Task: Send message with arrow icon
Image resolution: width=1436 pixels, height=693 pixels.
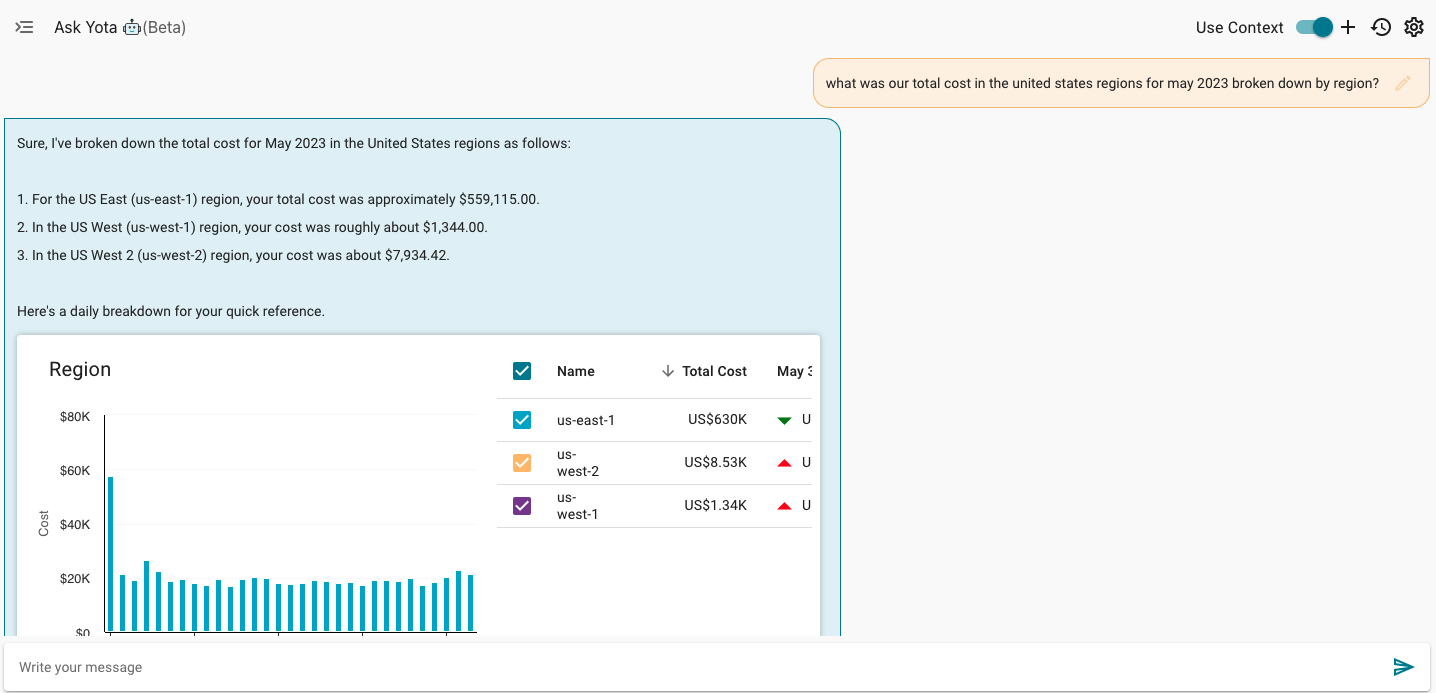Action: 1404,667
